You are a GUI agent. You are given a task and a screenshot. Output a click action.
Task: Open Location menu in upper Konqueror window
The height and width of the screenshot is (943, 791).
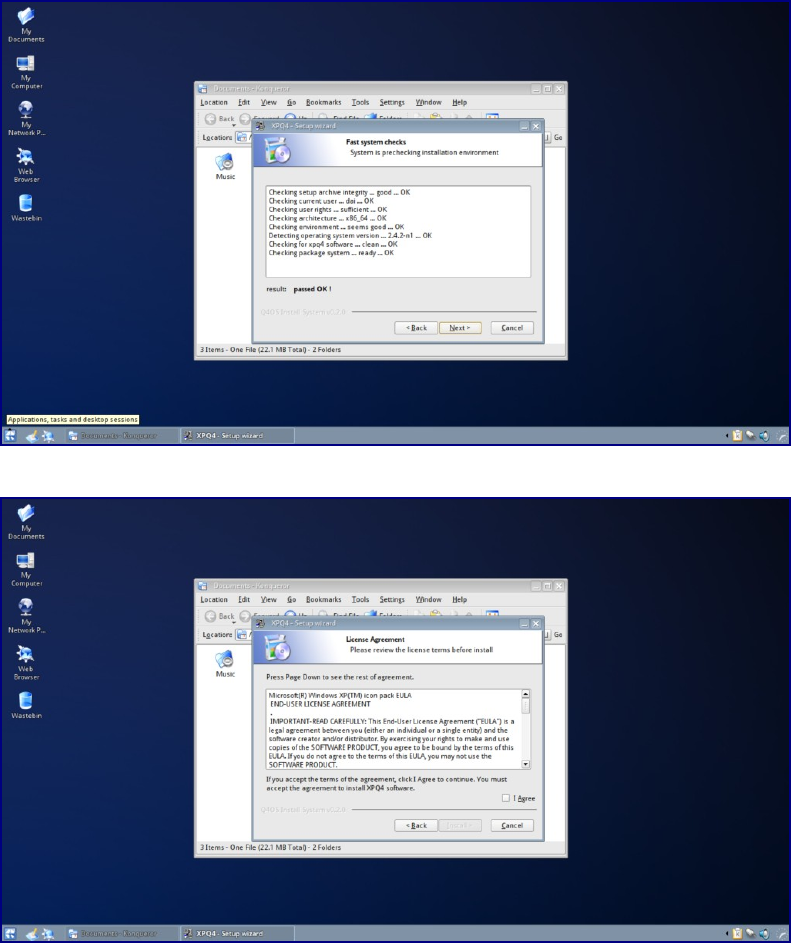[x=214, y=102]
